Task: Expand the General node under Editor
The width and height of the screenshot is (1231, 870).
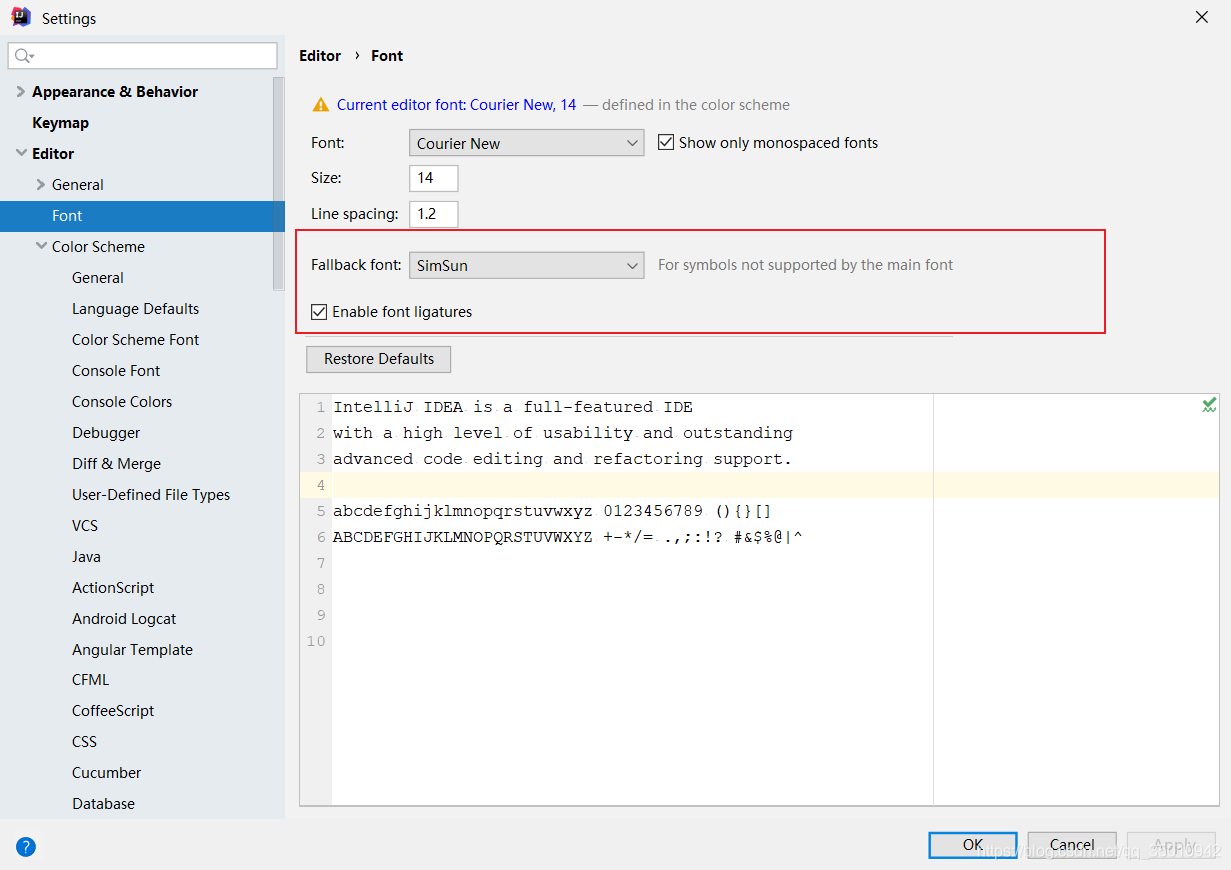Action: pos(41,185)
